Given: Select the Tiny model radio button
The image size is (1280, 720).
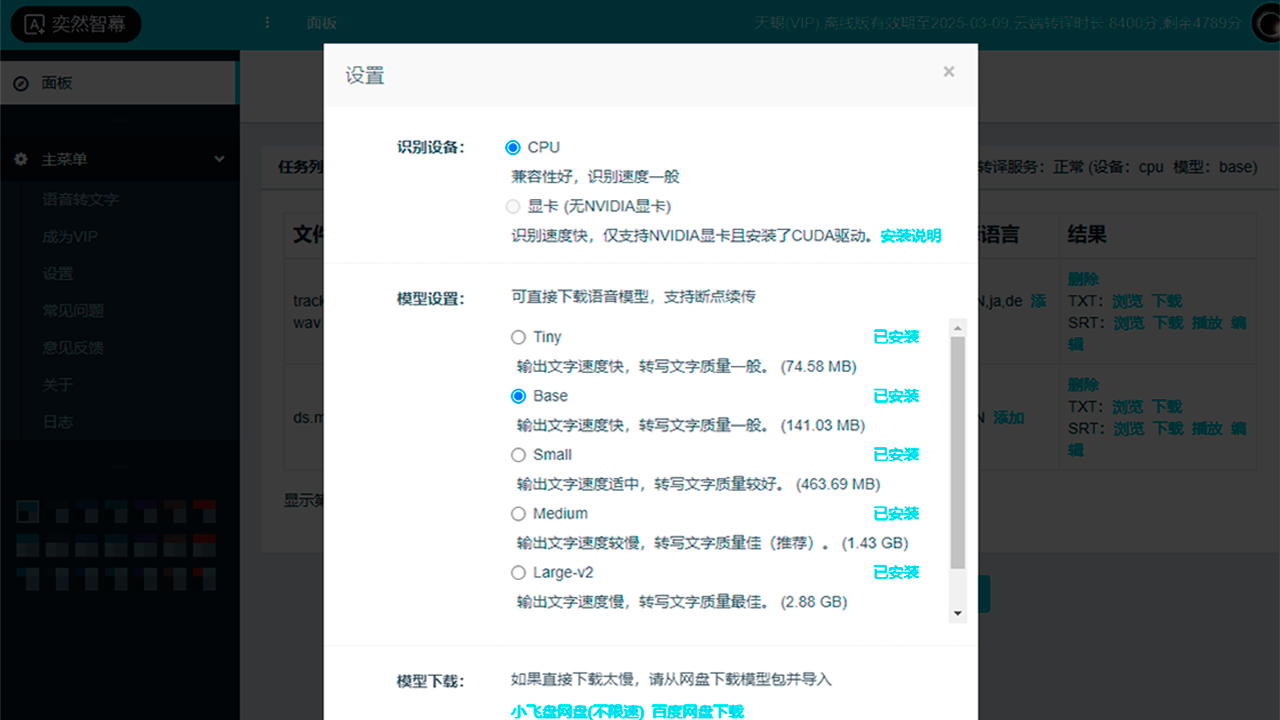Looking at the screenshot, I should click(x=518, y=337).
